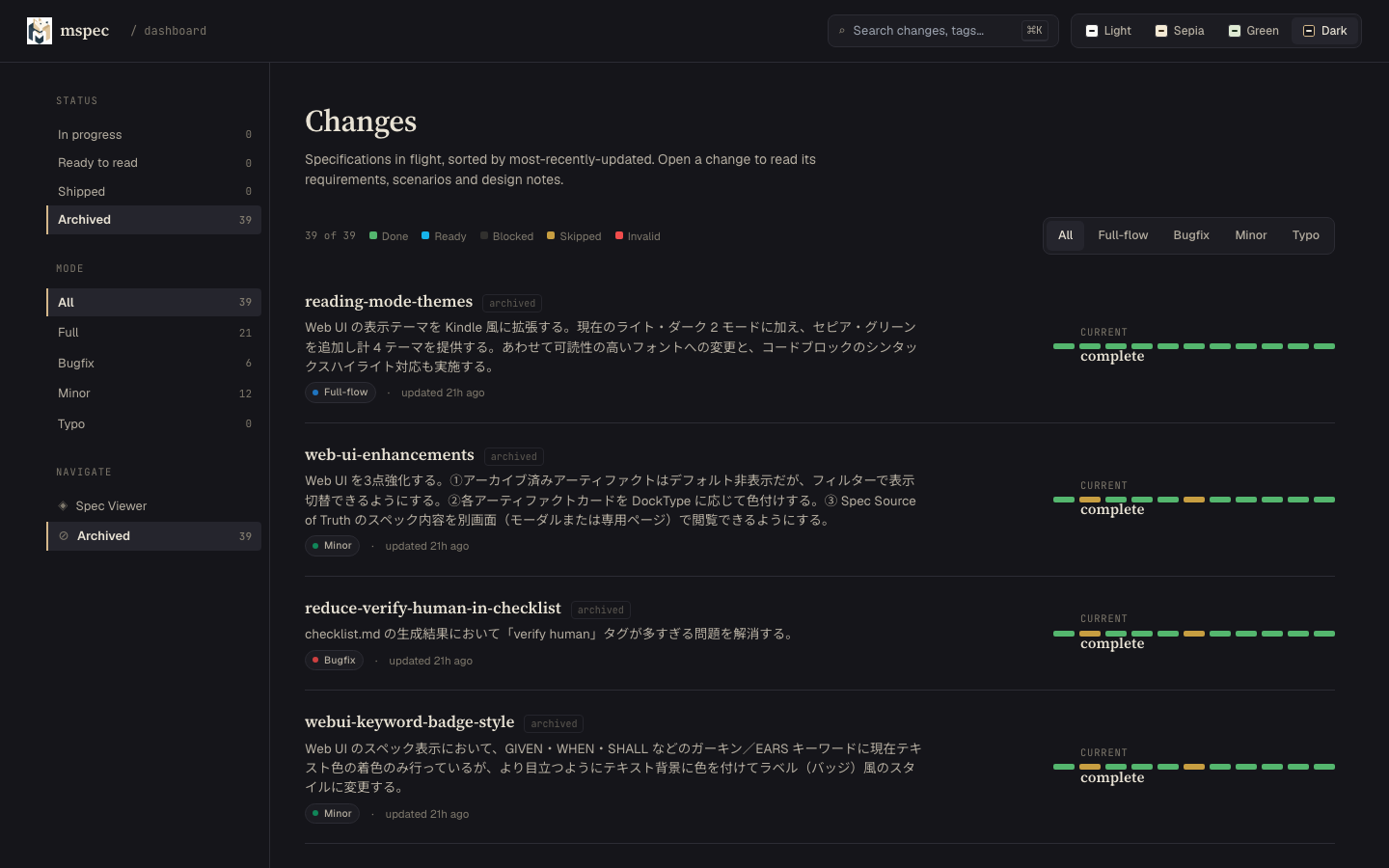Click the ⌘K shortcut badge

pos(1034,31)
